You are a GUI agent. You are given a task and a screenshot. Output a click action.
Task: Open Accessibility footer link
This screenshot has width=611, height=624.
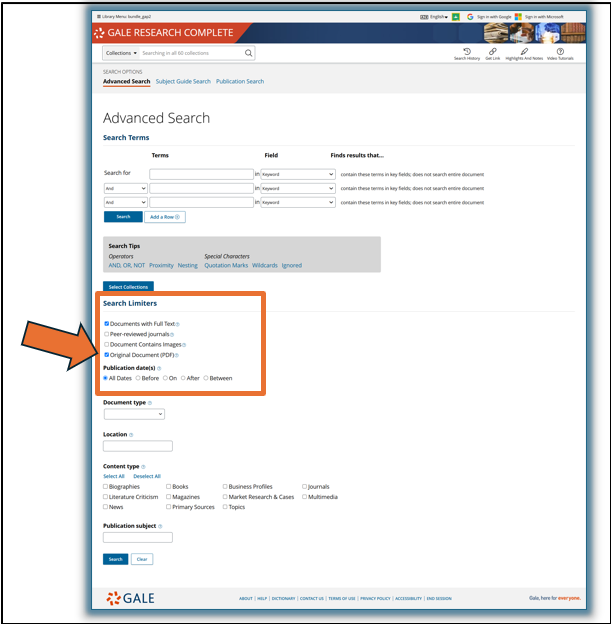click(408, 599)
